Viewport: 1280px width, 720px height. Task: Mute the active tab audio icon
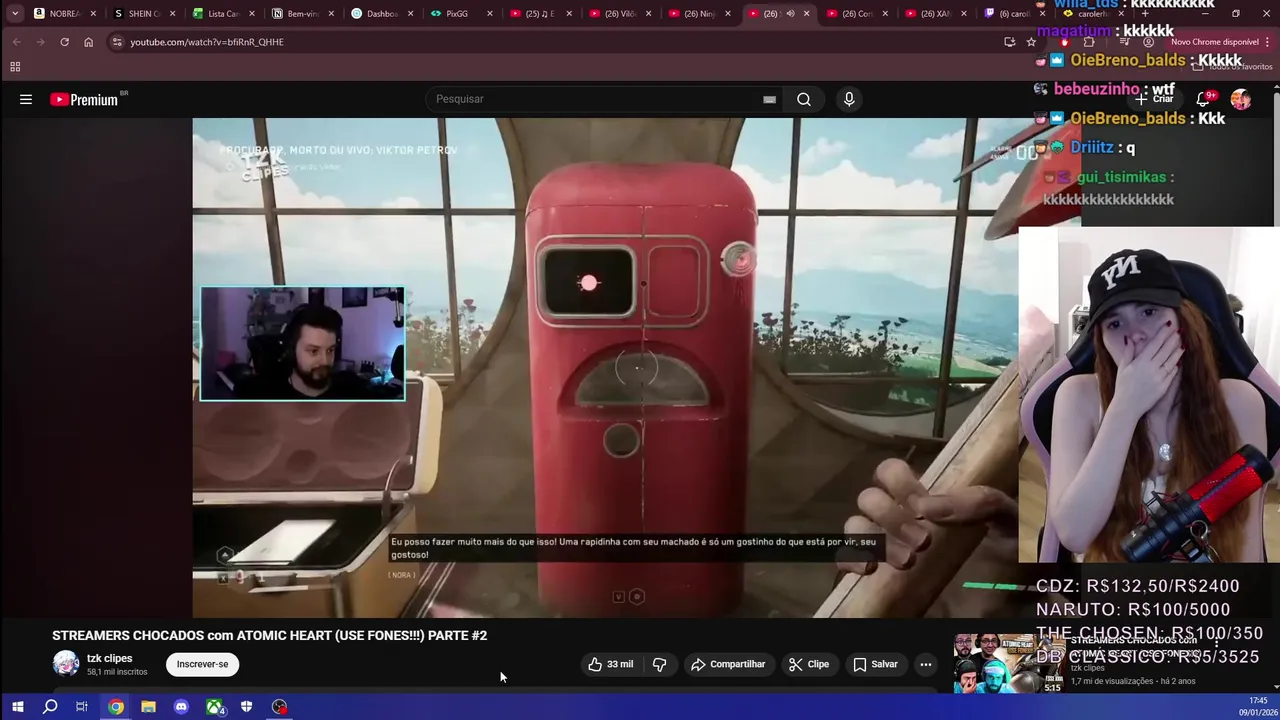pyautogui.click(x=790, y=14)
